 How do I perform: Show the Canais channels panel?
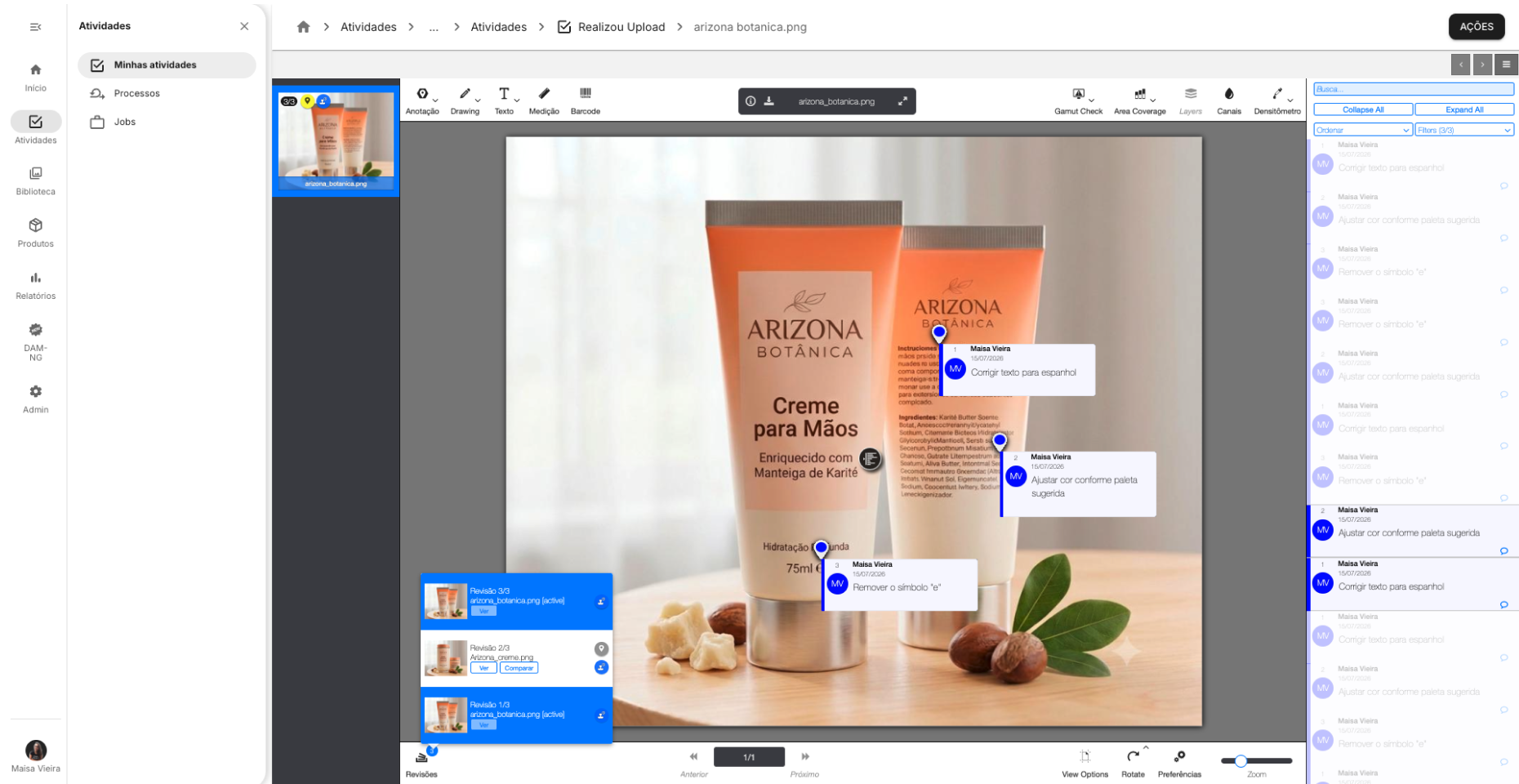click(1229, 100)
